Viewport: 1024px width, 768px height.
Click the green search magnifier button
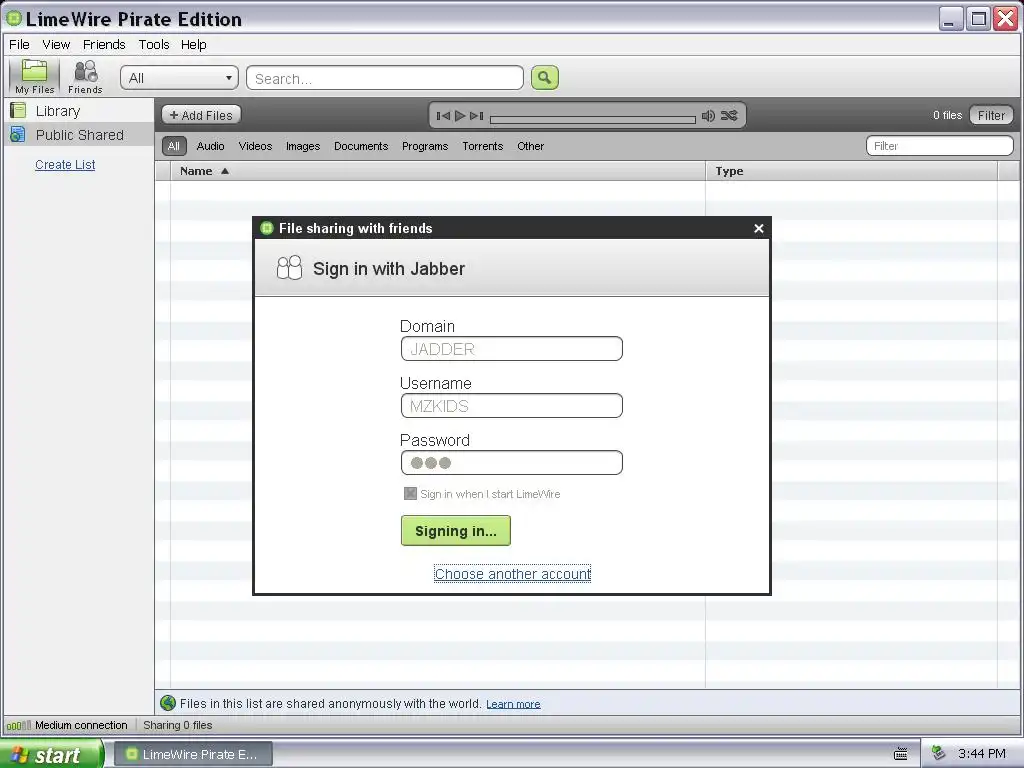tap(545, 78)
